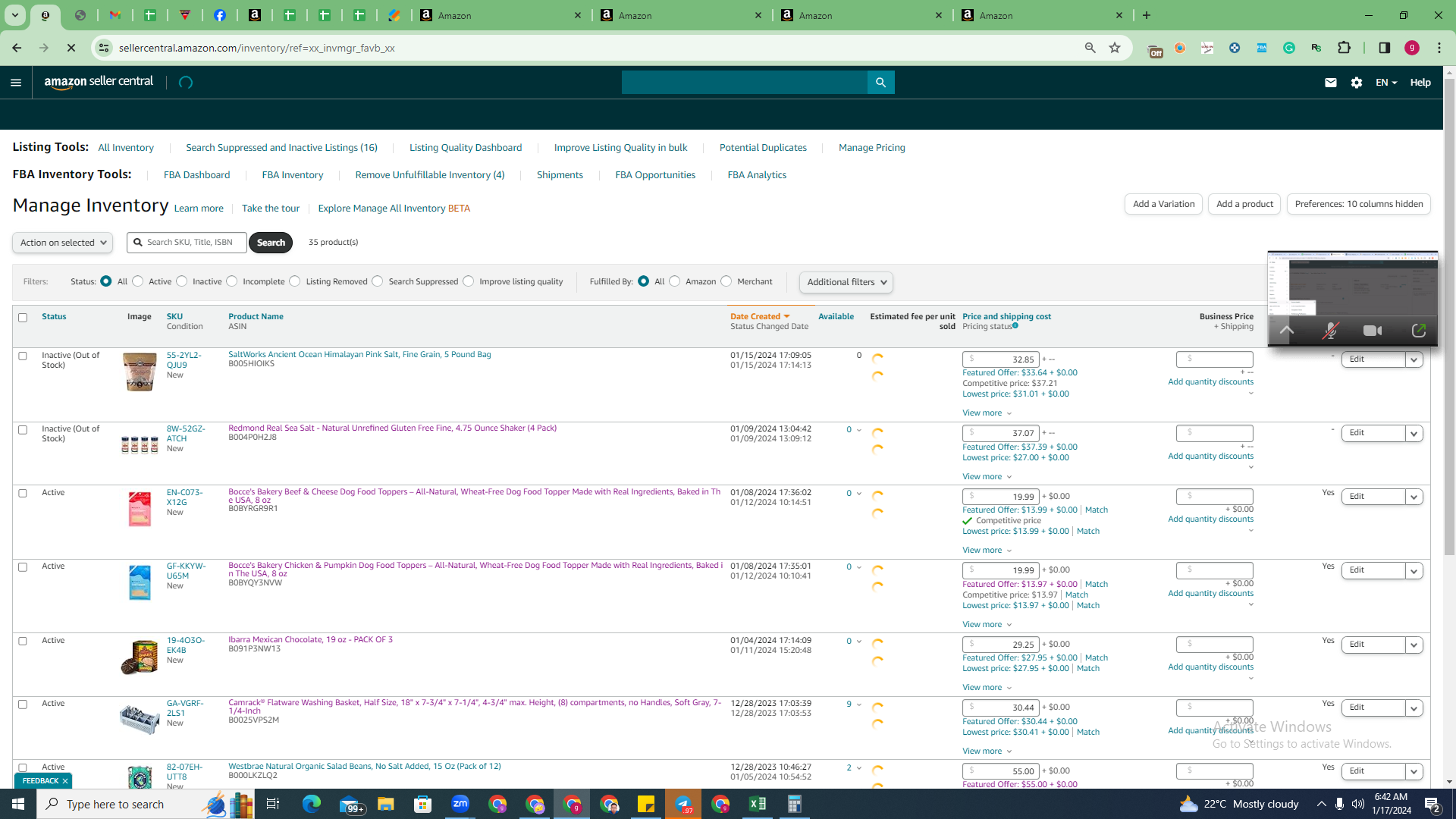The width and height of the screenshot is (1456, 819).
Task: Click the price field showing 32.85
Action: pos(1001,359)
